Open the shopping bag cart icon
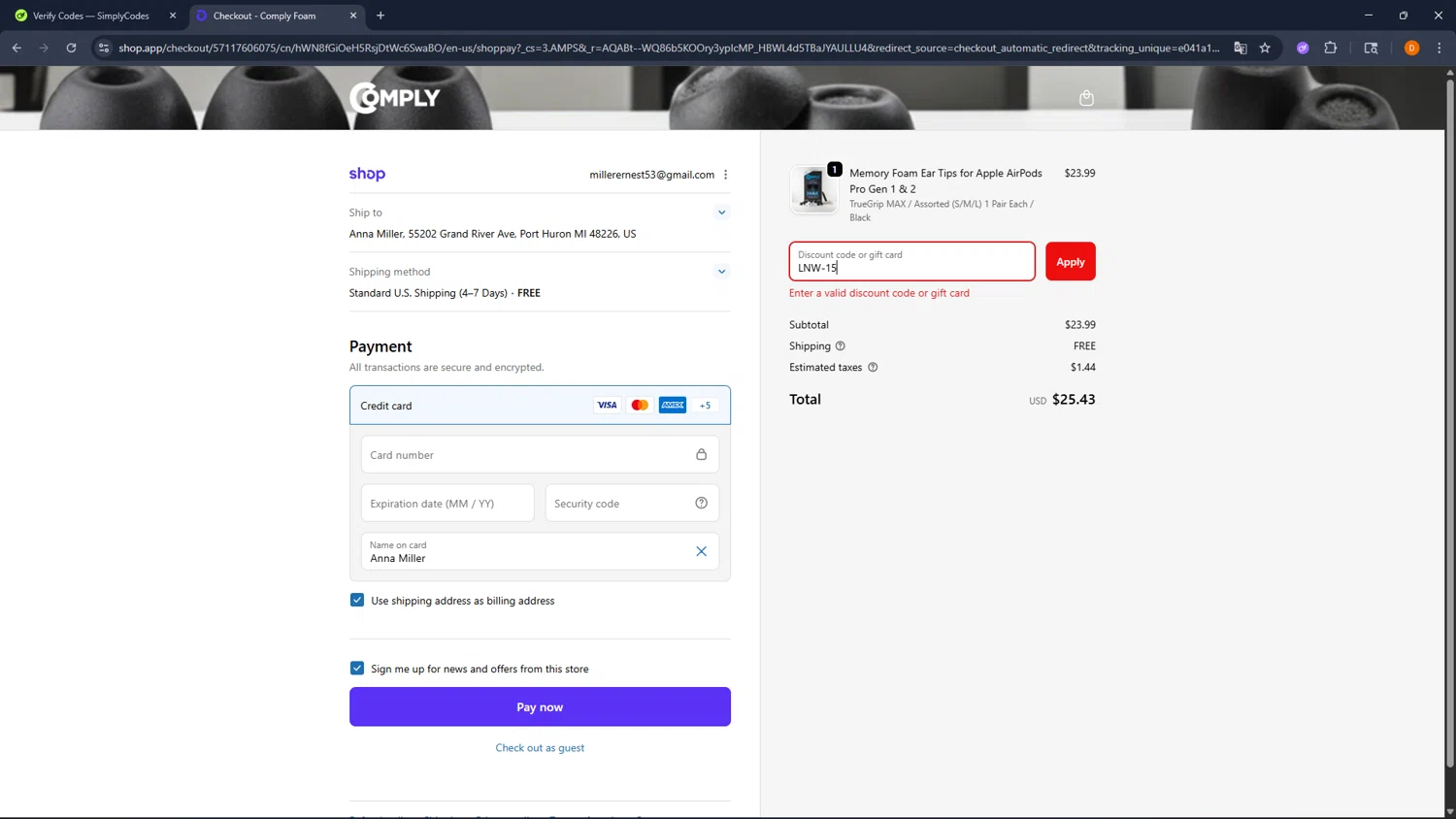Image resolution: width=1456 pixels, height=819 pixels. 1086,98
